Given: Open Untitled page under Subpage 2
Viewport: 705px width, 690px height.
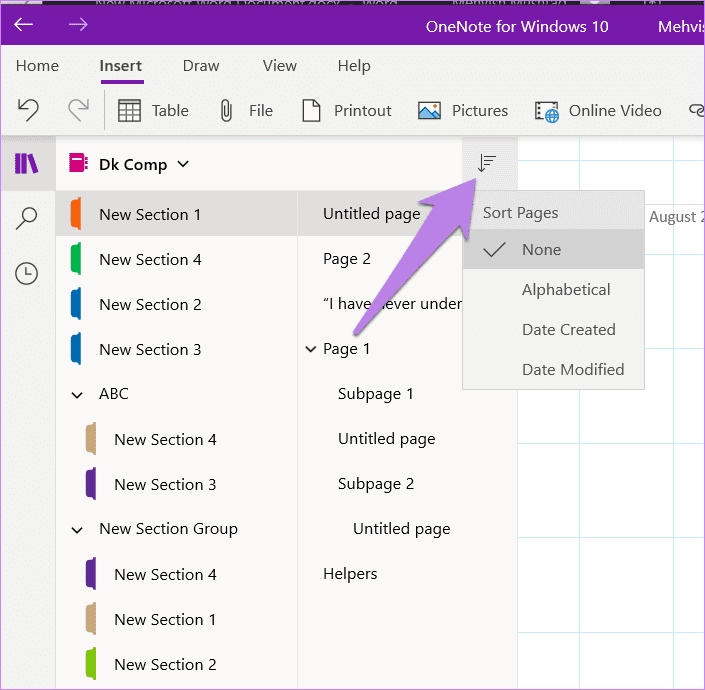Looking at the screenshot, I should pos(402,529).
